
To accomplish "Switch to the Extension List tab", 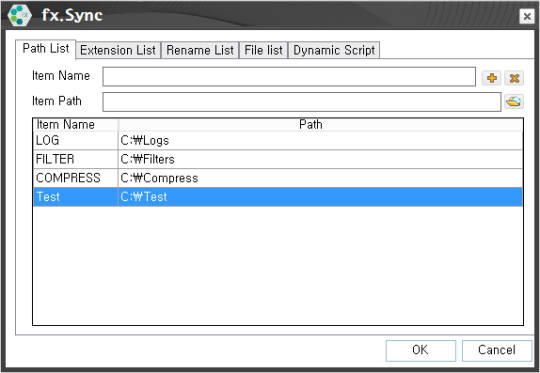I will coord(118,50).
